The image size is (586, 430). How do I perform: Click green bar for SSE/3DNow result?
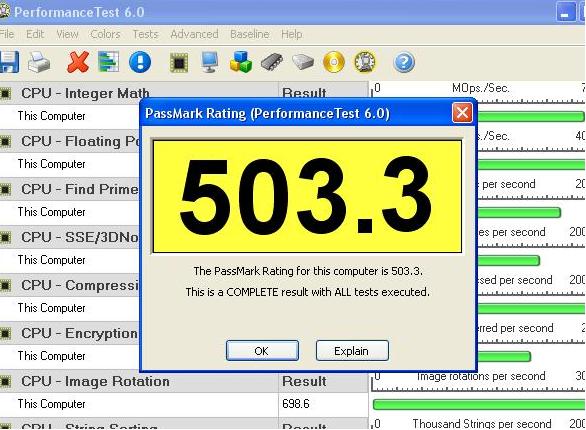pyautogui.click(x=509, y=260)
